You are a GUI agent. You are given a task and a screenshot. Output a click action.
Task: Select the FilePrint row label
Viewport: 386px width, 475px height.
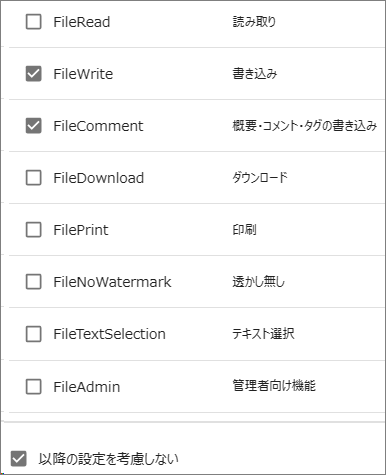click(x=81, y=230)
